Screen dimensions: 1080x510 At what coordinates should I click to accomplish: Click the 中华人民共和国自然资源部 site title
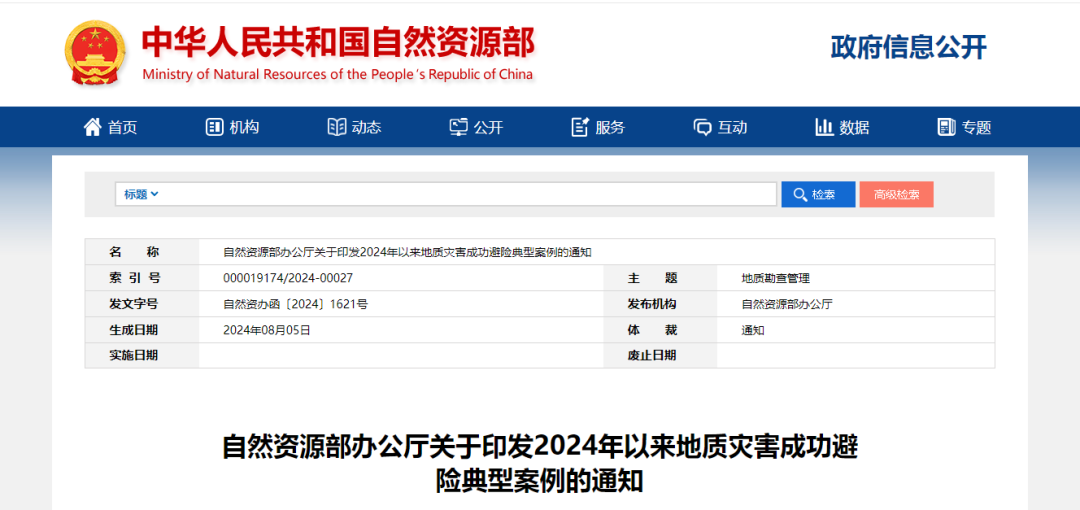coord(338,43)
